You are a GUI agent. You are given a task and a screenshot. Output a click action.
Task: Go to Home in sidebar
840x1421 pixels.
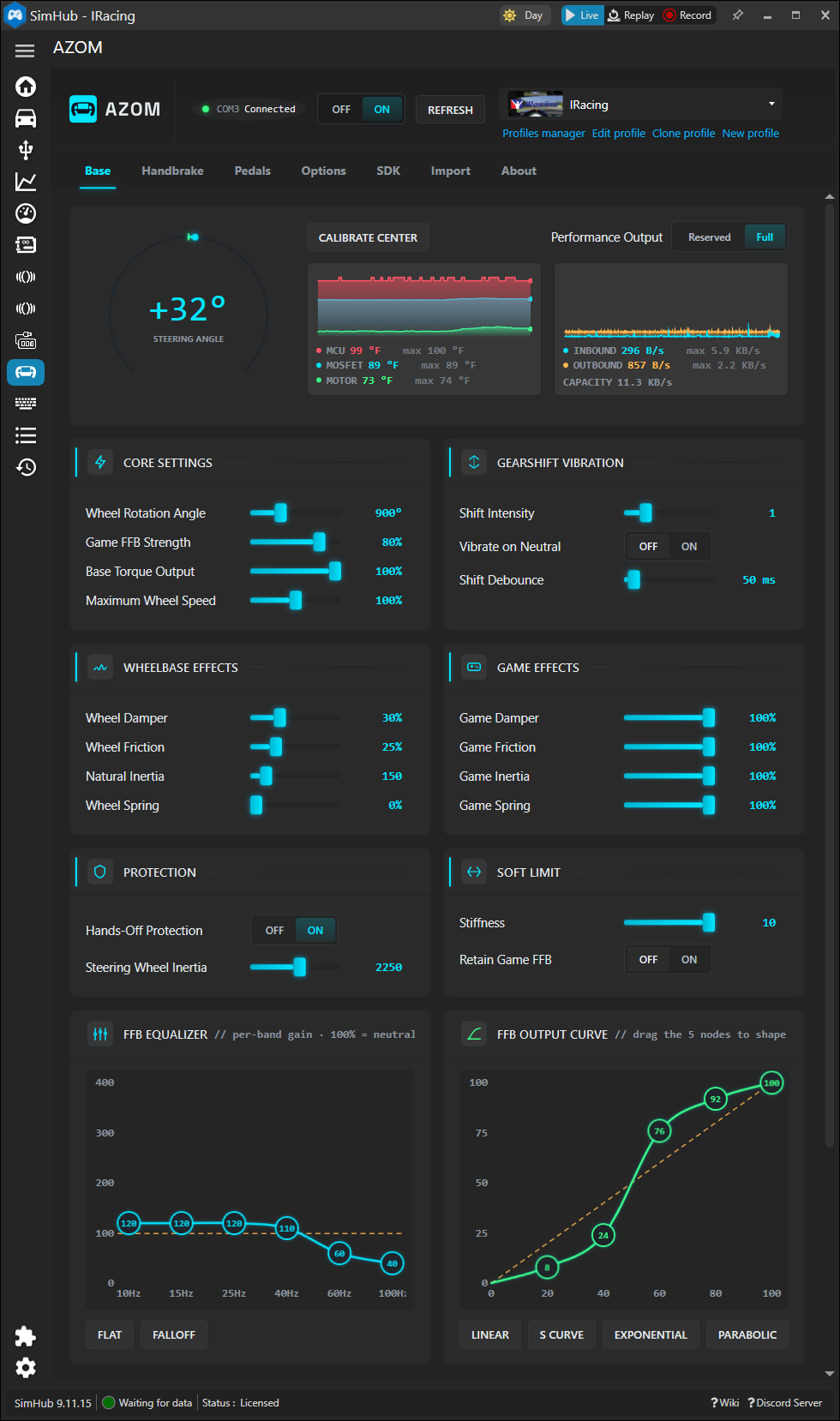[26, 87]
